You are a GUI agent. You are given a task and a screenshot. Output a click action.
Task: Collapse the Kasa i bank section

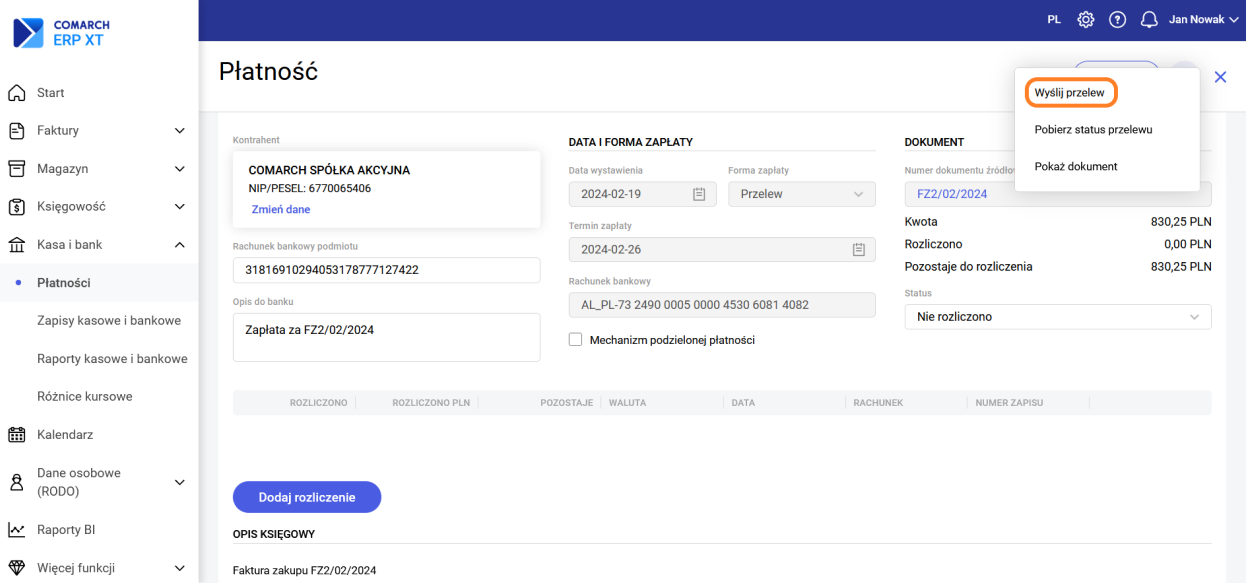(179, 245)
